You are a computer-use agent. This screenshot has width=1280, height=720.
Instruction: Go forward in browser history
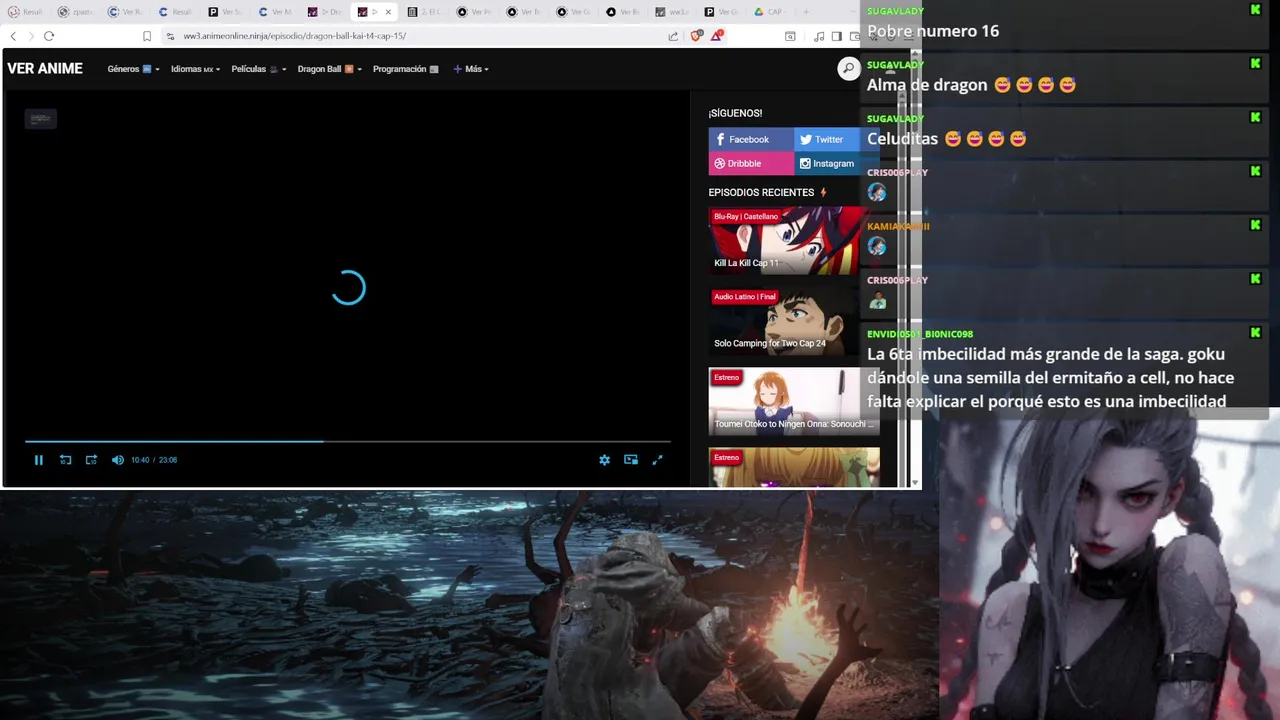(30, 36)
